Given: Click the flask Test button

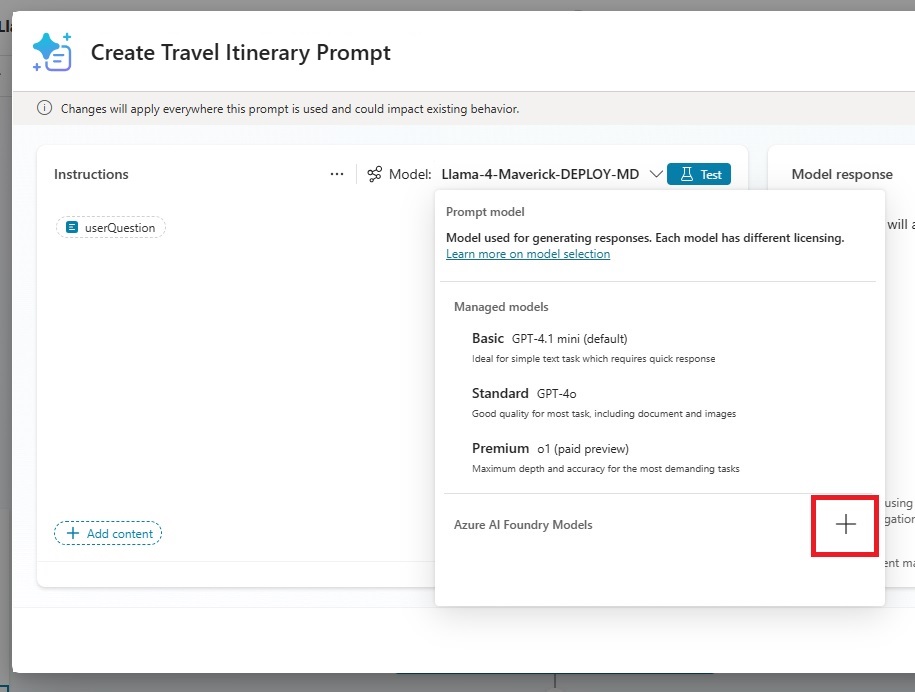Looking at the screenshot, I should click(699, 174).
